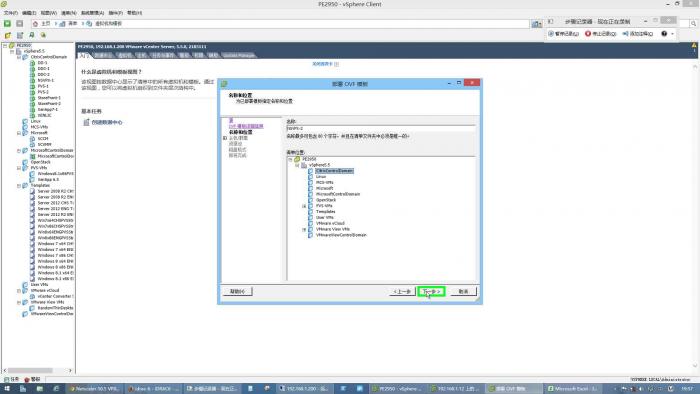Collapse the PE2950 root node in left tree
This screenshot has height=394, width=700.
5,46
